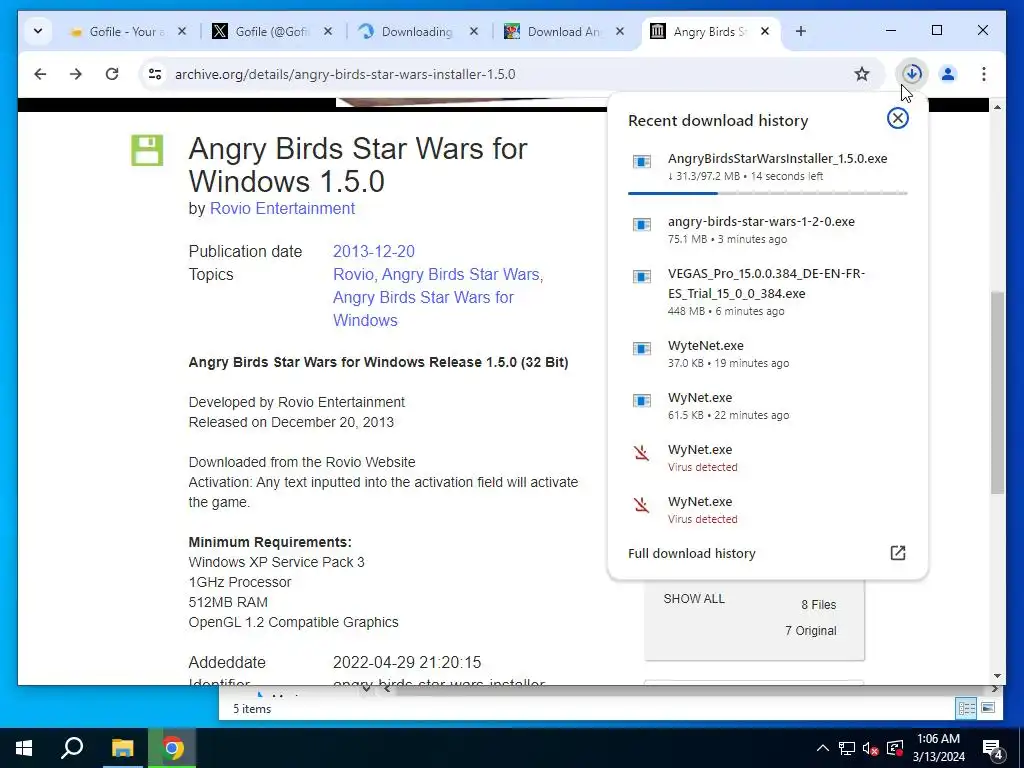1024x768 pixels.
Task: Open the Angry Birds Star Wars for Windows topic
Action: point(423,309)
